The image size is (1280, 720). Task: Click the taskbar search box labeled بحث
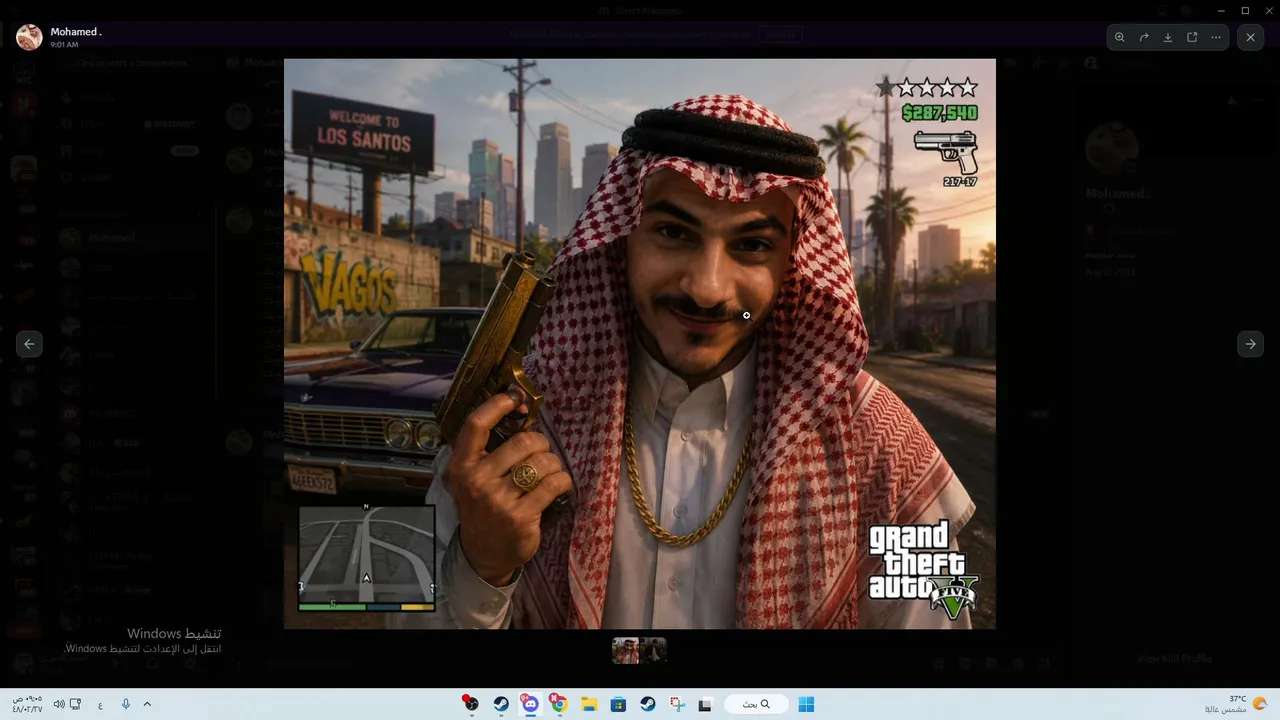(756, 704)
